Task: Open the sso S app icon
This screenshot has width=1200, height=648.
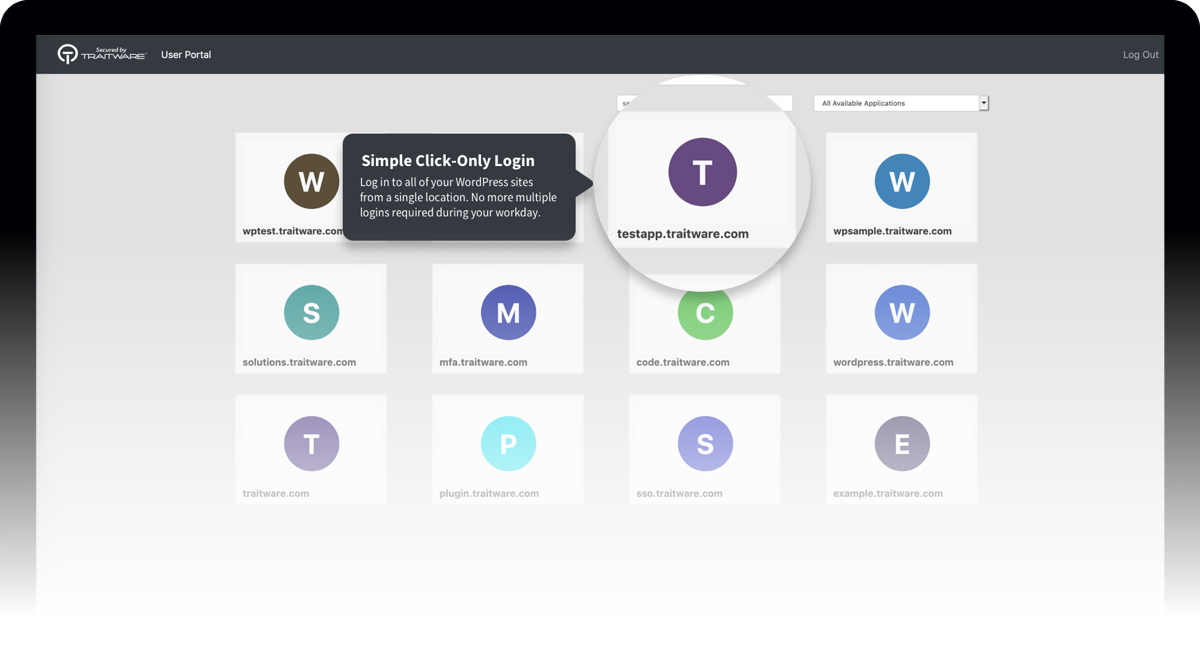Action: [705, 443]
